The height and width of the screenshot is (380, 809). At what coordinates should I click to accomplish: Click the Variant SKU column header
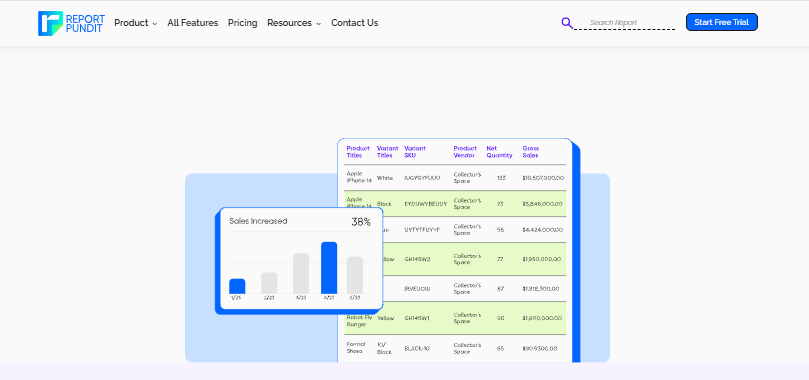click(415, 152)
